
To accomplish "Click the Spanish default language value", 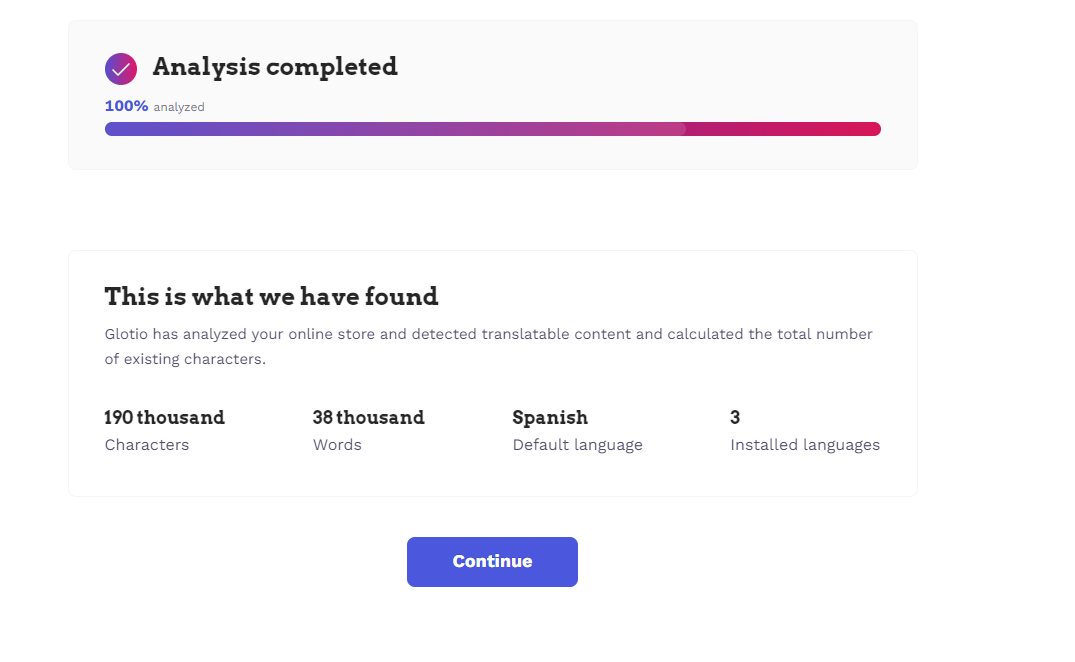I will [x=551, y=417].
